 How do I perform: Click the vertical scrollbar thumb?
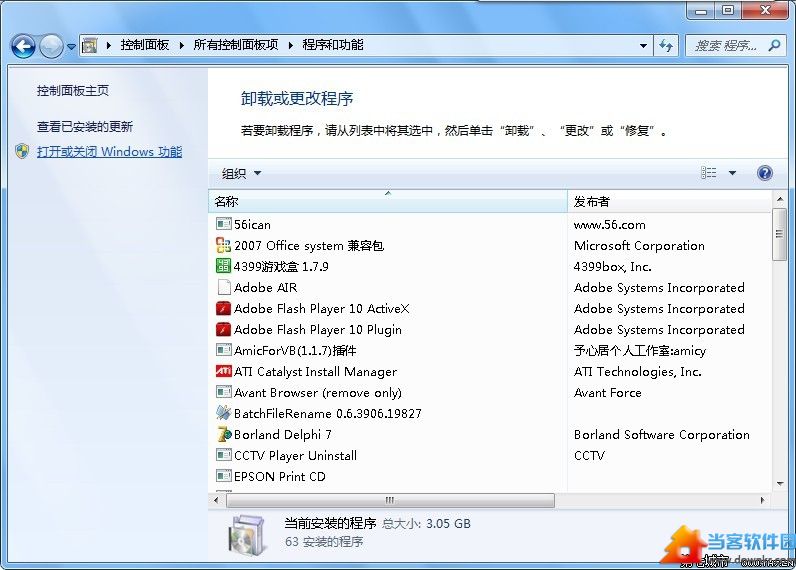(779, 234)
